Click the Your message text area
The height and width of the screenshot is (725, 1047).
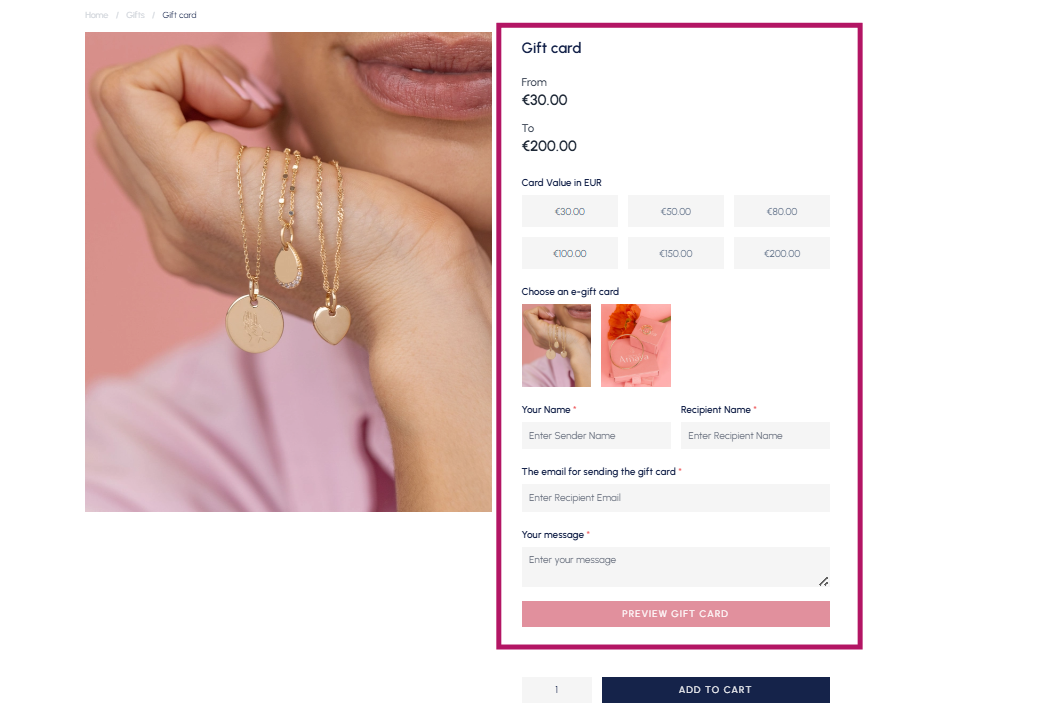(676, 567)
